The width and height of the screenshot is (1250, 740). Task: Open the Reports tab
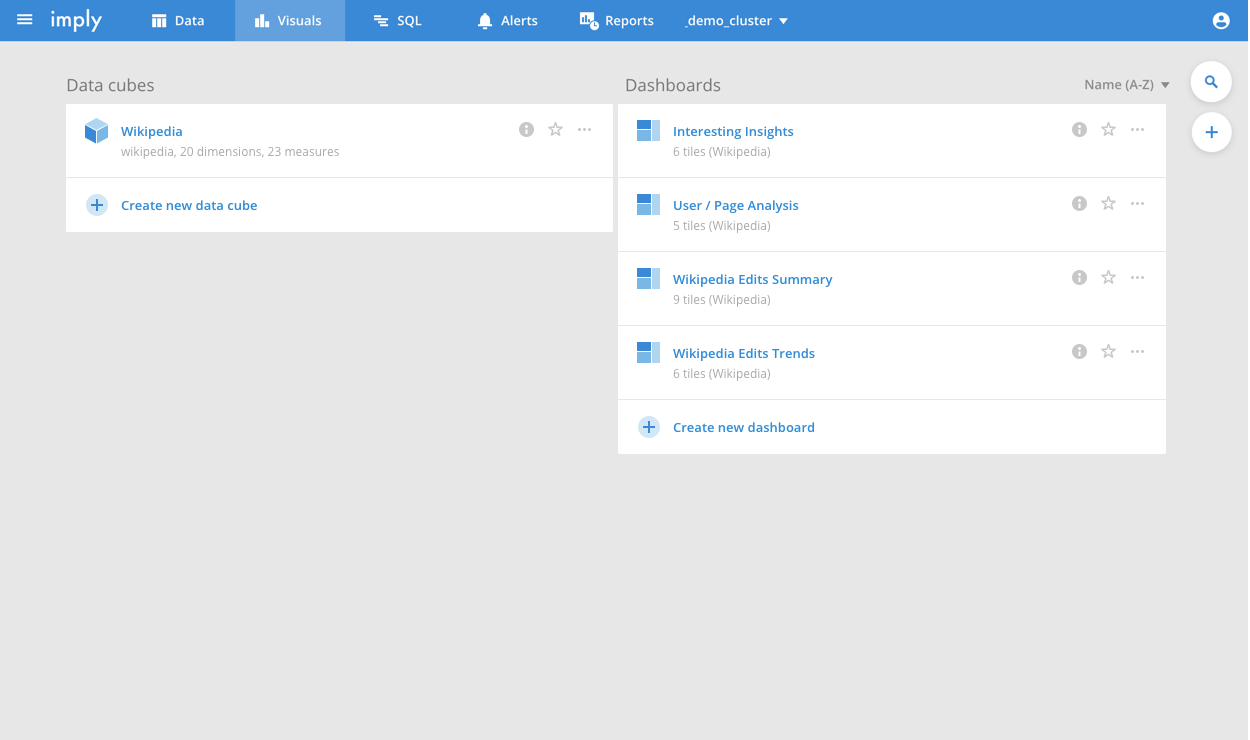[617, 20]
